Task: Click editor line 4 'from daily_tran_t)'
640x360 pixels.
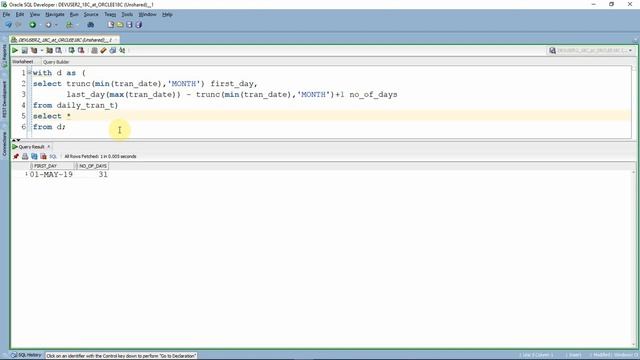Action: tap(76, 105)
